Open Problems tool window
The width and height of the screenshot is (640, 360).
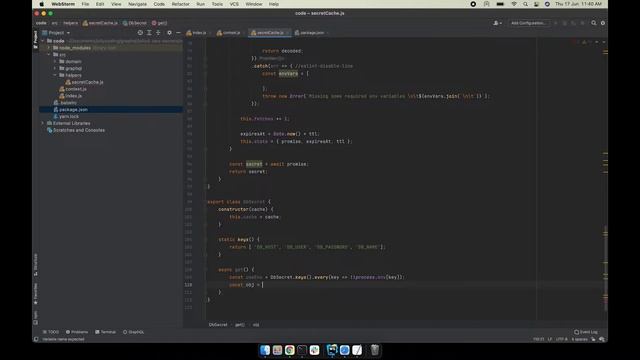pyautogui.click(x=77, y=332)
